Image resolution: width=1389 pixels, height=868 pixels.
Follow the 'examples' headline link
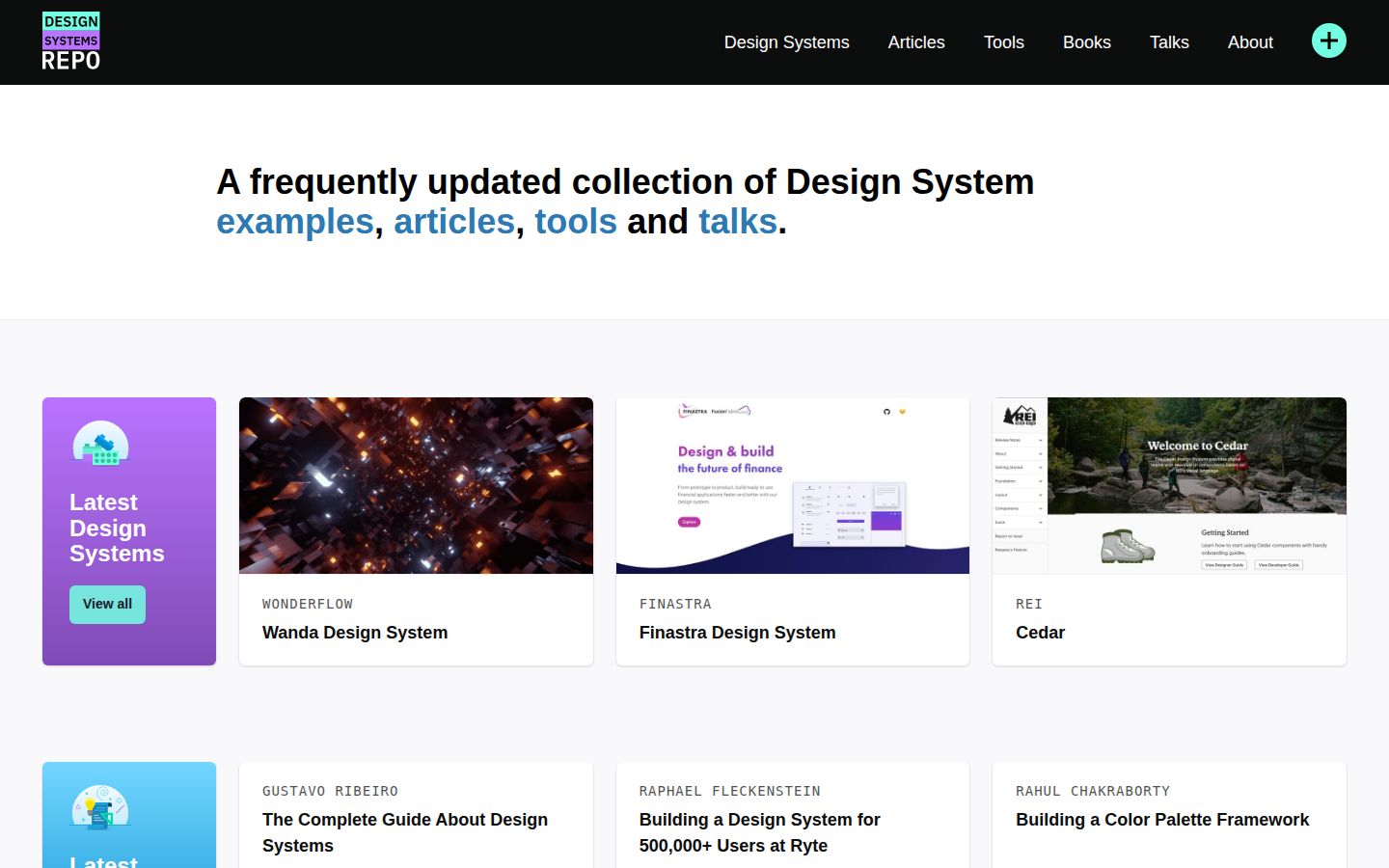(295, 222)
